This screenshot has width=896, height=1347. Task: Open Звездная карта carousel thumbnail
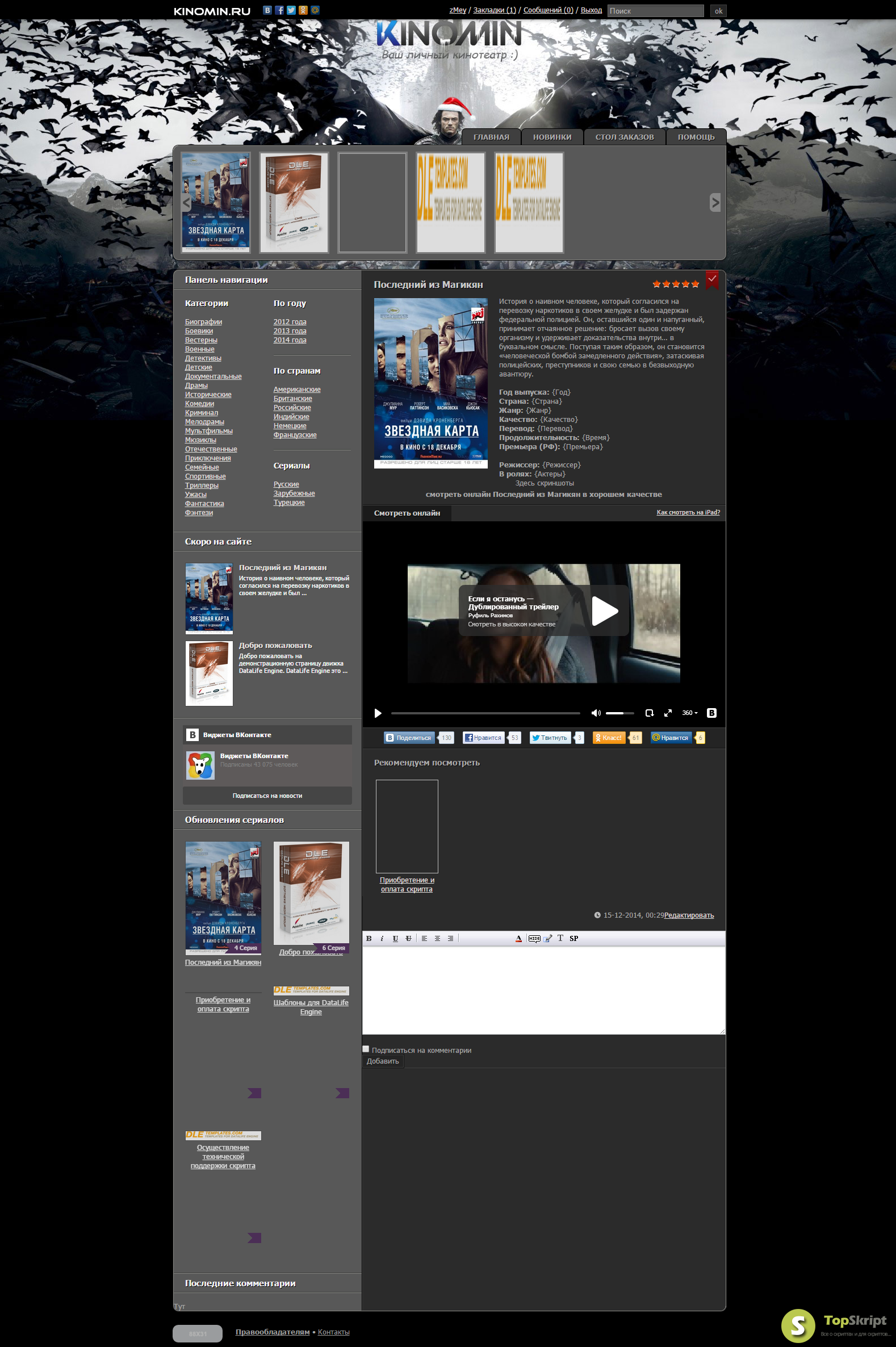tap(215, 202)
